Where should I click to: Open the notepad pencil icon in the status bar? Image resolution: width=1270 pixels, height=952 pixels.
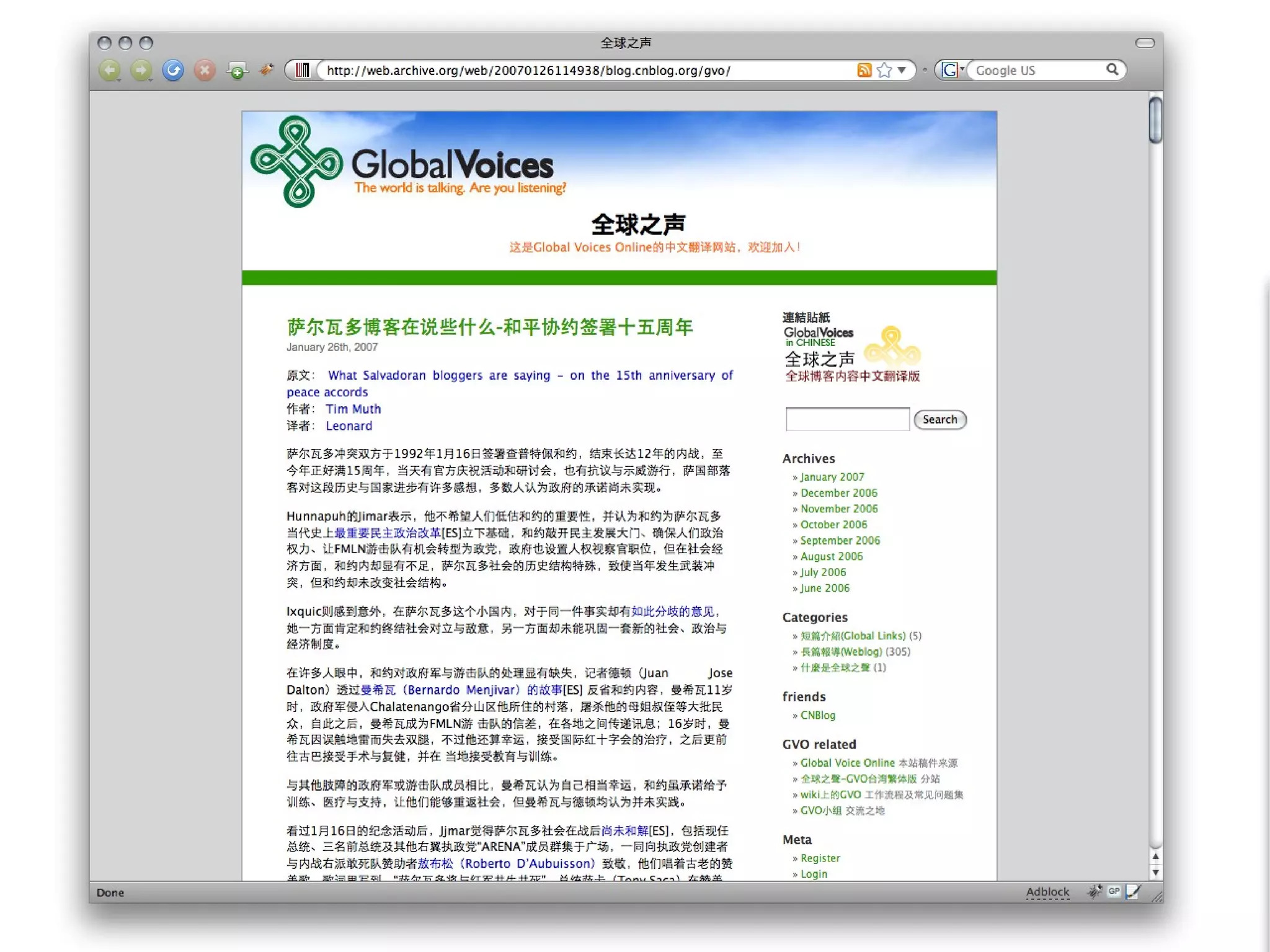(x=1133, y=891)
